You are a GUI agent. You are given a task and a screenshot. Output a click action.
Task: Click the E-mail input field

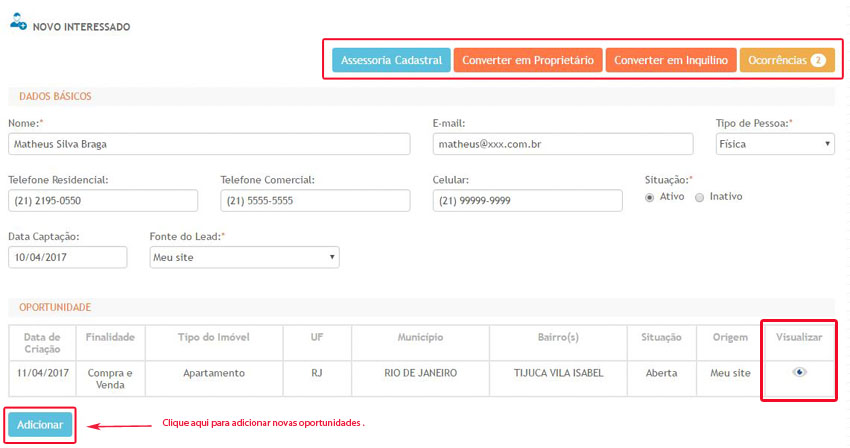pos(566,144)
